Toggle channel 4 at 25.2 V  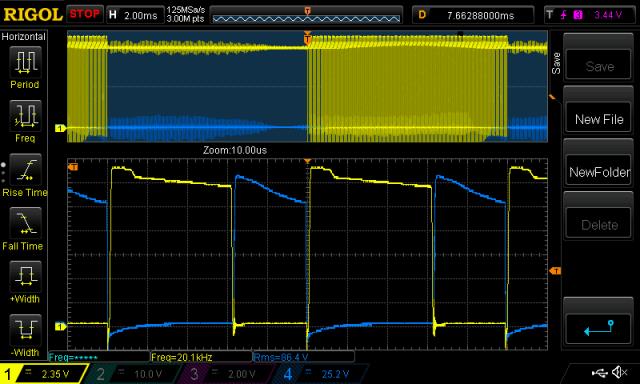(318, 374)
